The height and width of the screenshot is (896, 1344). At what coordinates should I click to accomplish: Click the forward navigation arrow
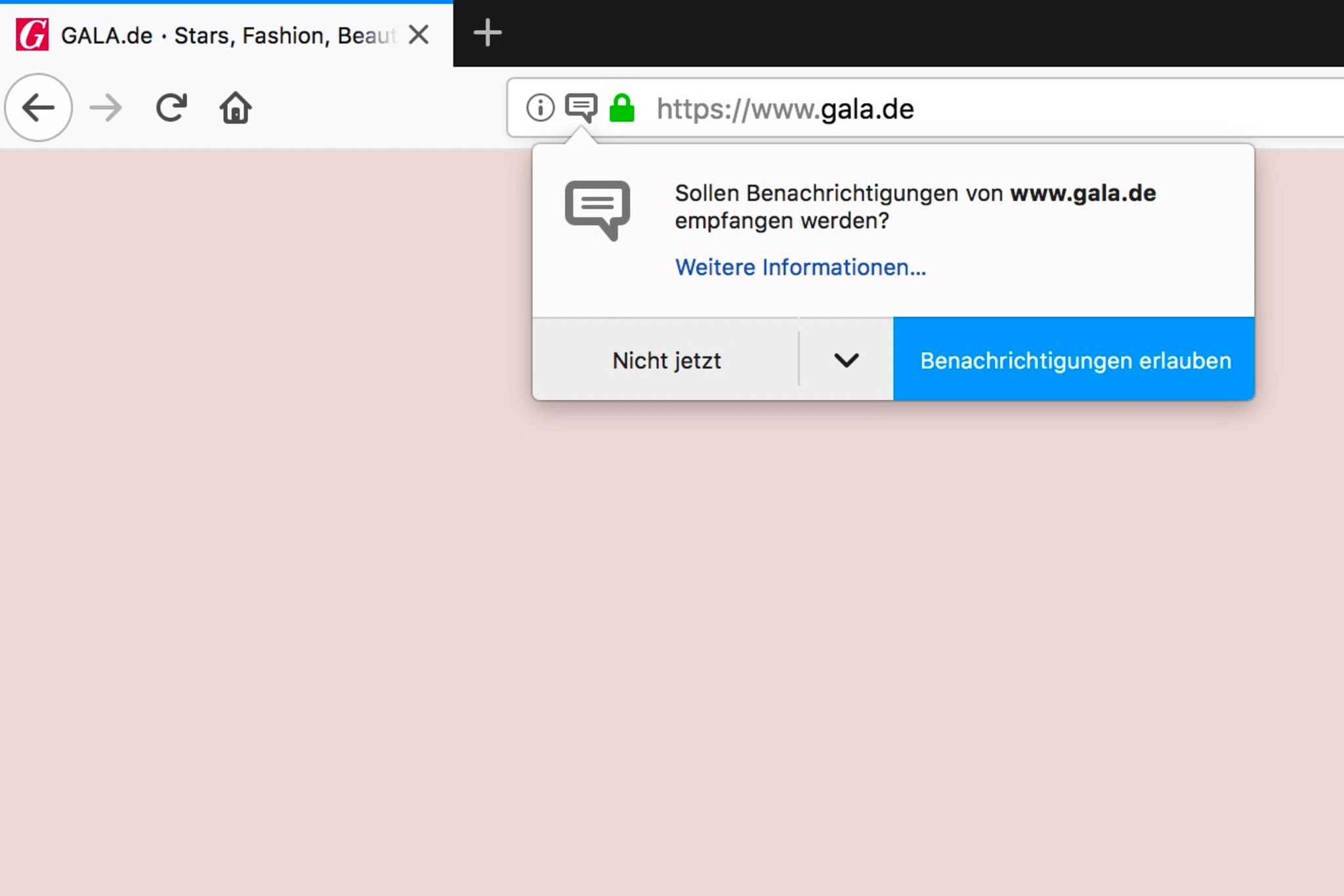(x=106, y=108)
